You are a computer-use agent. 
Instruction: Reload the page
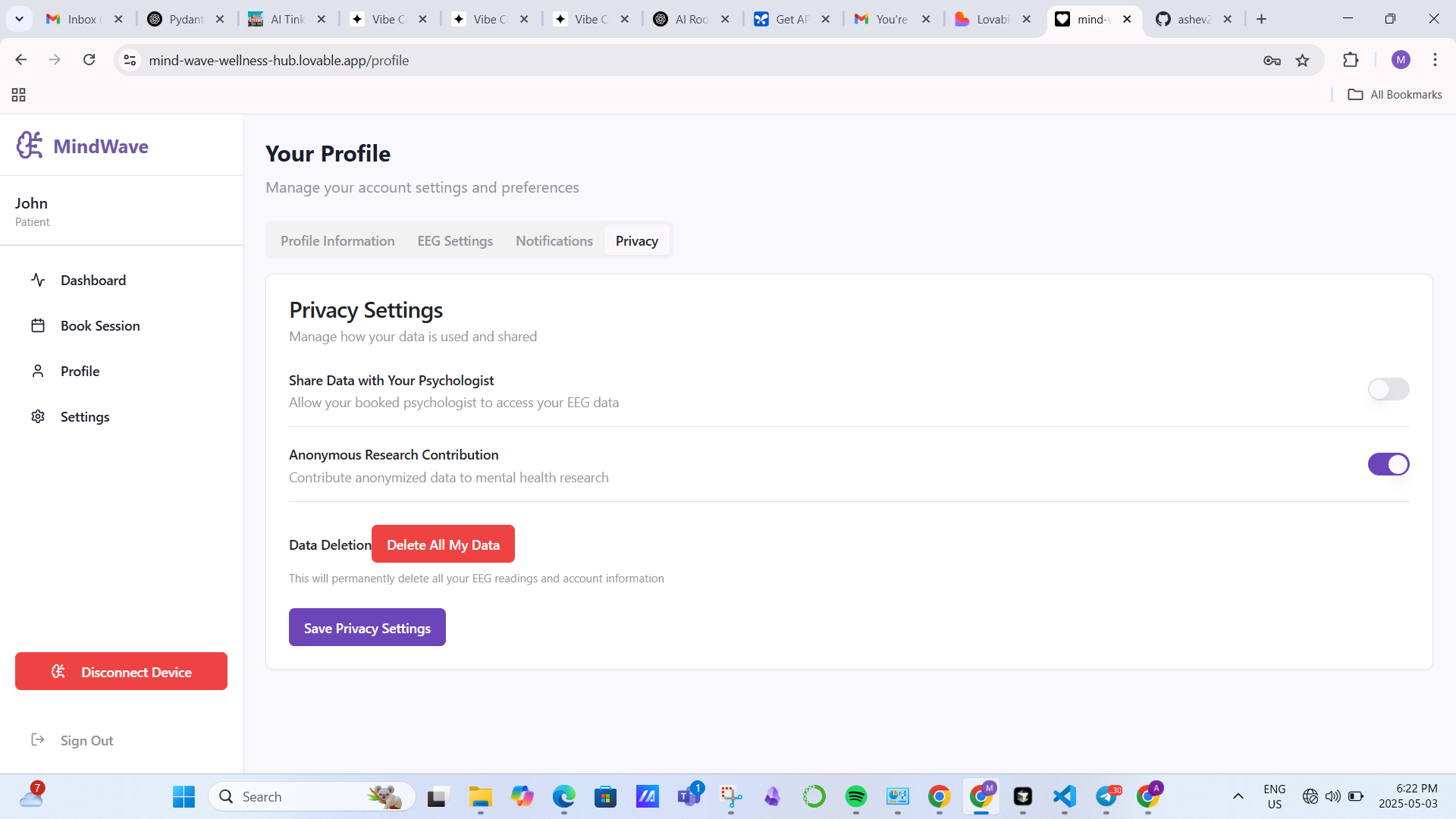[x=89, y=60]
